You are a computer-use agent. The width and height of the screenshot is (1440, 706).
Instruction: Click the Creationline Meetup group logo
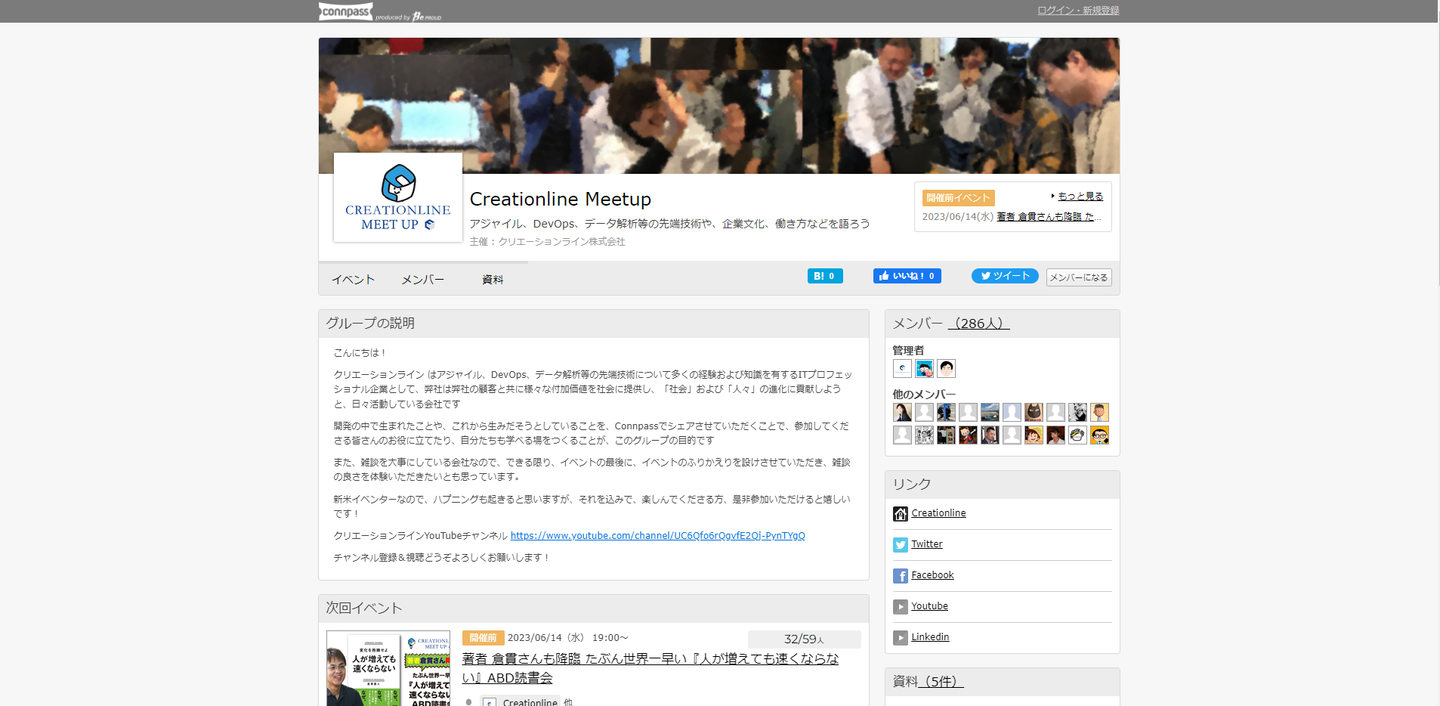[398, 197]
